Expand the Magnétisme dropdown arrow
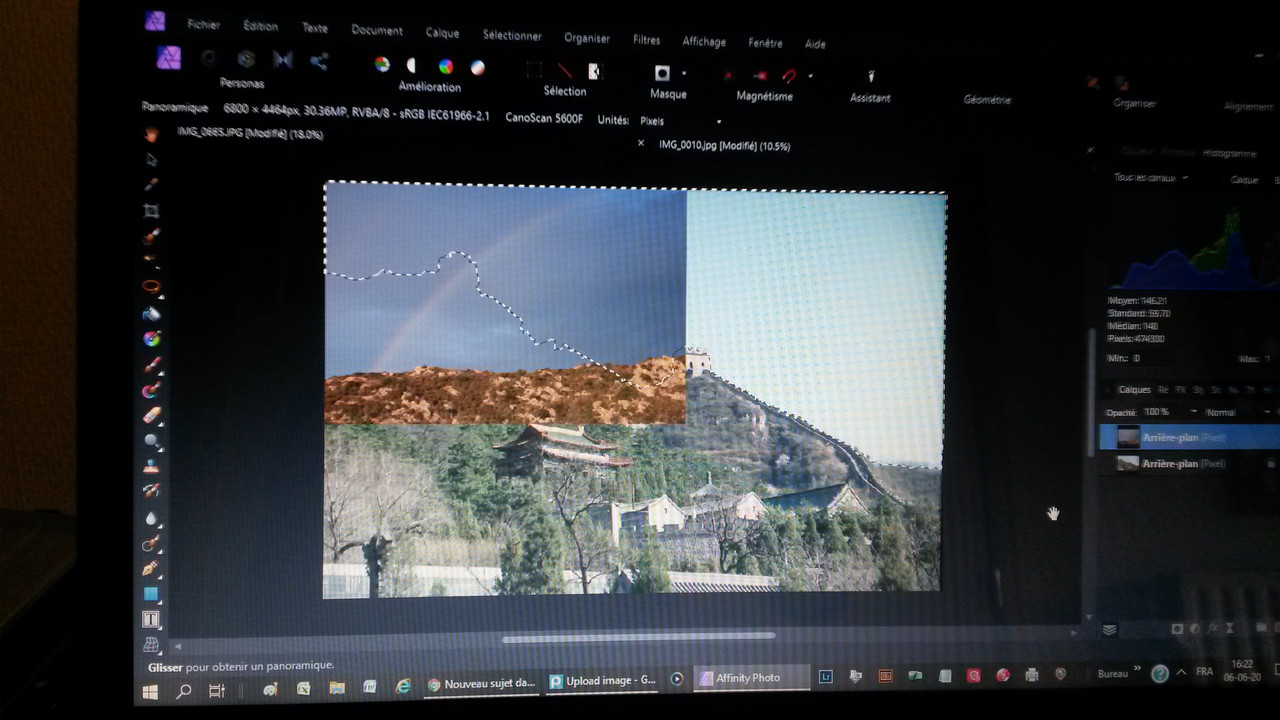The width and height of the screenshot is (1280, 720). tap(811, 76)
